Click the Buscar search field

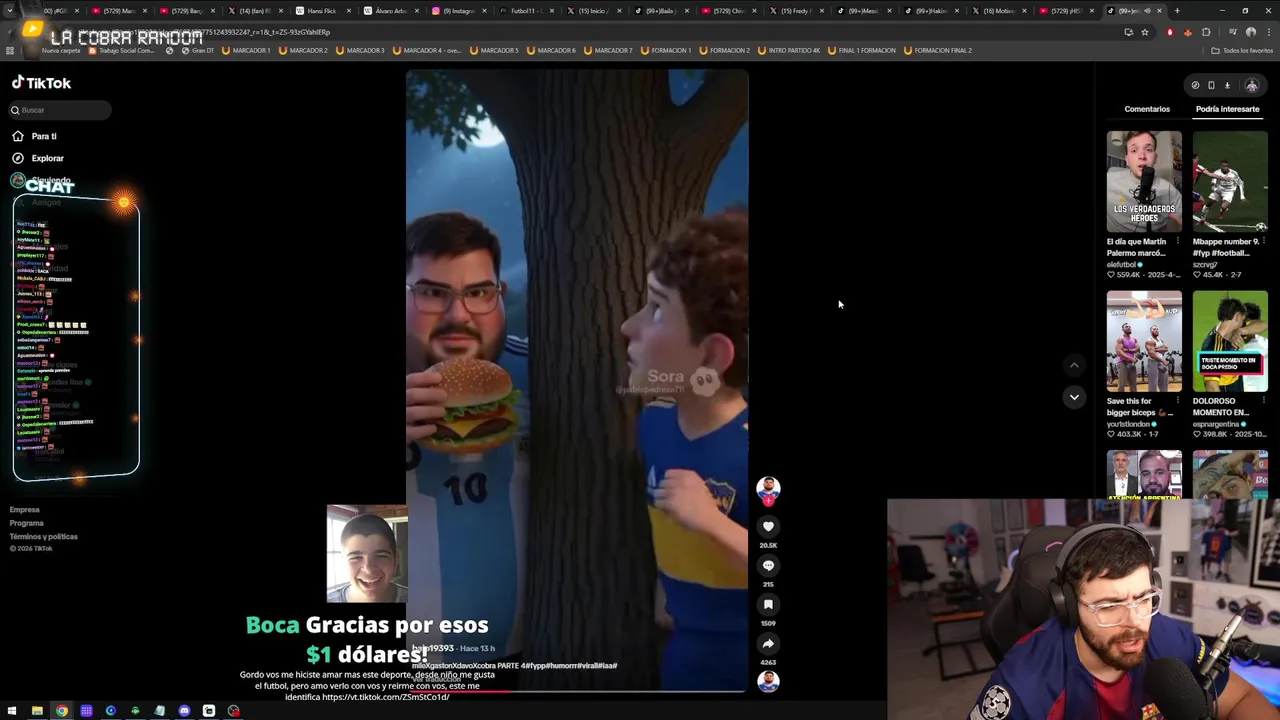coord(60,110)
